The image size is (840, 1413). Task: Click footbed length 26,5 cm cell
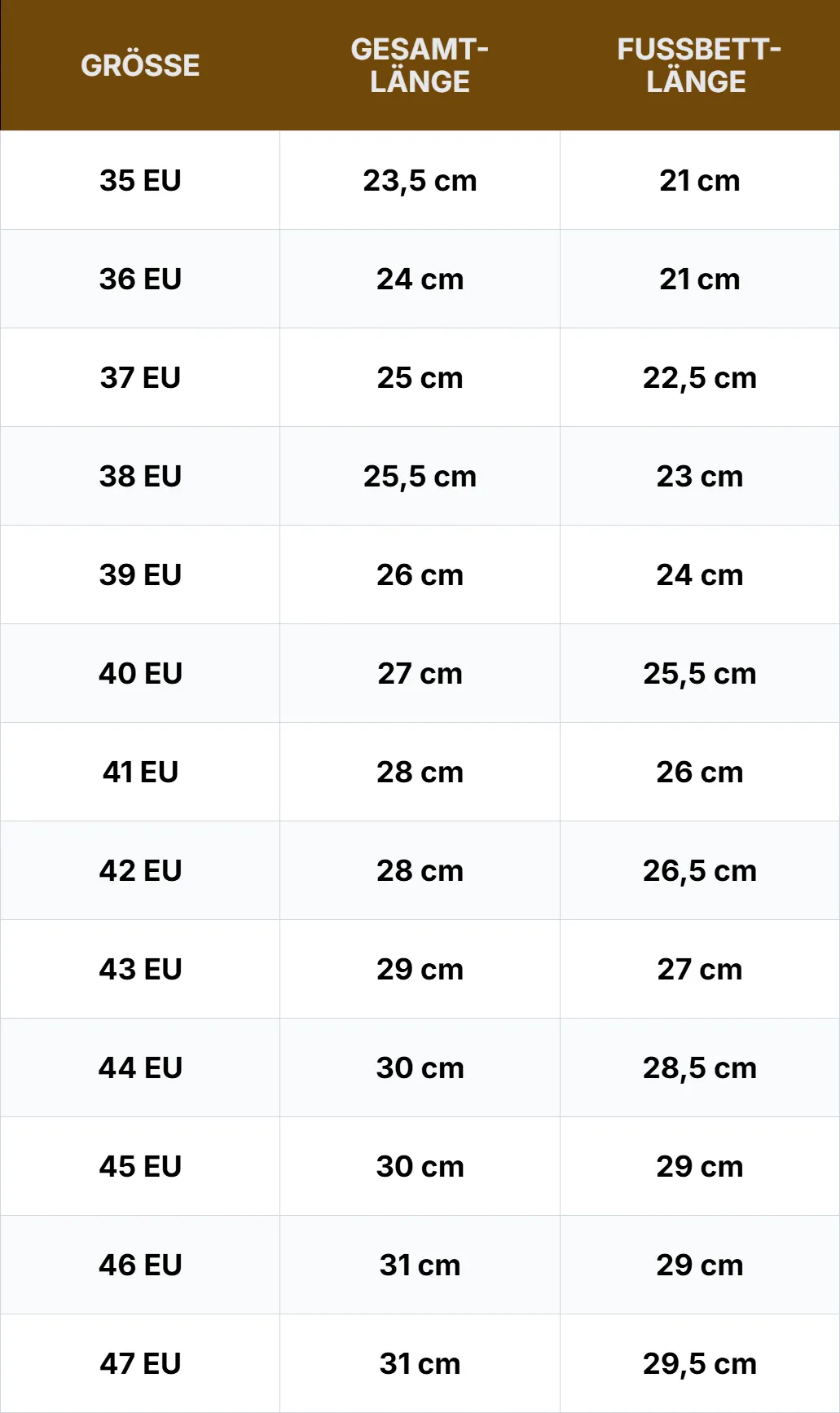point(699,870)
